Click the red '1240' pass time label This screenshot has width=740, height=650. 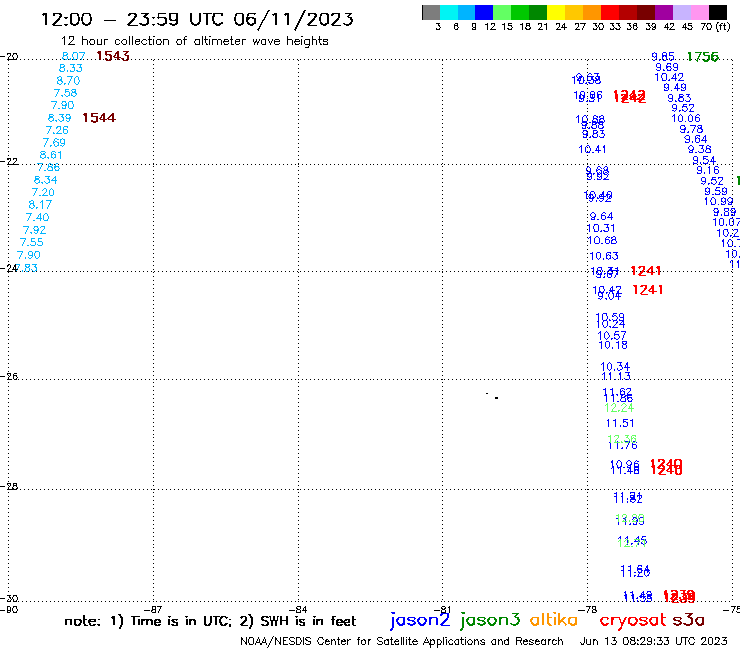pos(666,467)
